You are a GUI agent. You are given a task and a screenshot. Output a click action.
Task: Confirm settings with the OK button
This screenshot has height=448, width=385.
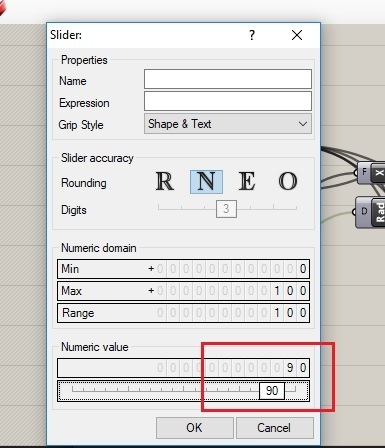coord(195,428)
